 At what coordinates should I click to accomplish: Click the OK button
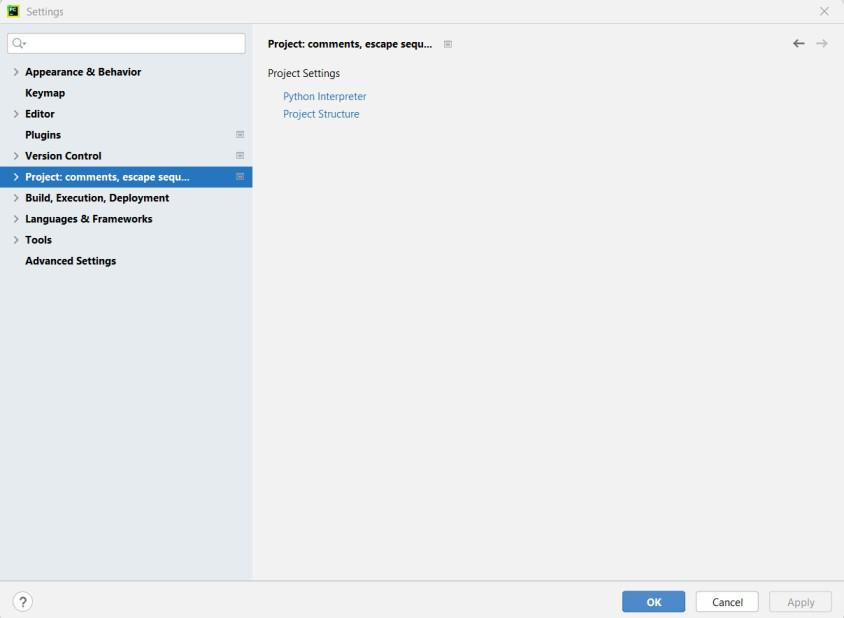(x=653, y=602)
